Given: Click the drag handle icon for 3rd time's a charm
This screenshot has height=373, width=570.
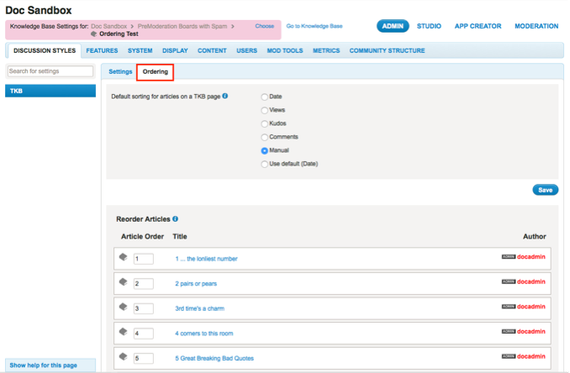Looking at the screenshot, I should click(x=123, y=307).
